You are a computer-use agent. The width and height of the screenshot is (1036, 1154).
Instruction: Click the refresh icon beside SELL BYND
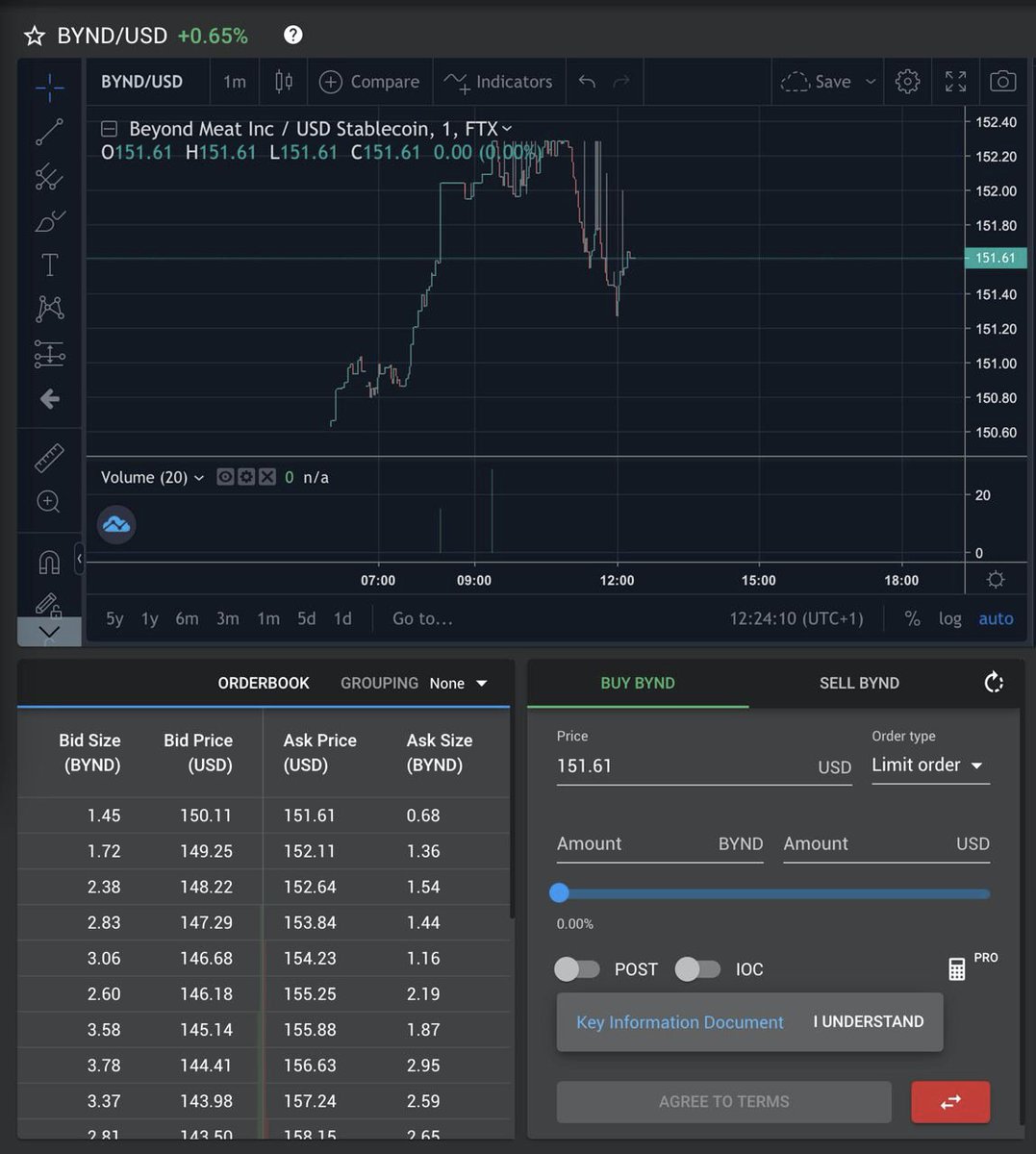994,683
